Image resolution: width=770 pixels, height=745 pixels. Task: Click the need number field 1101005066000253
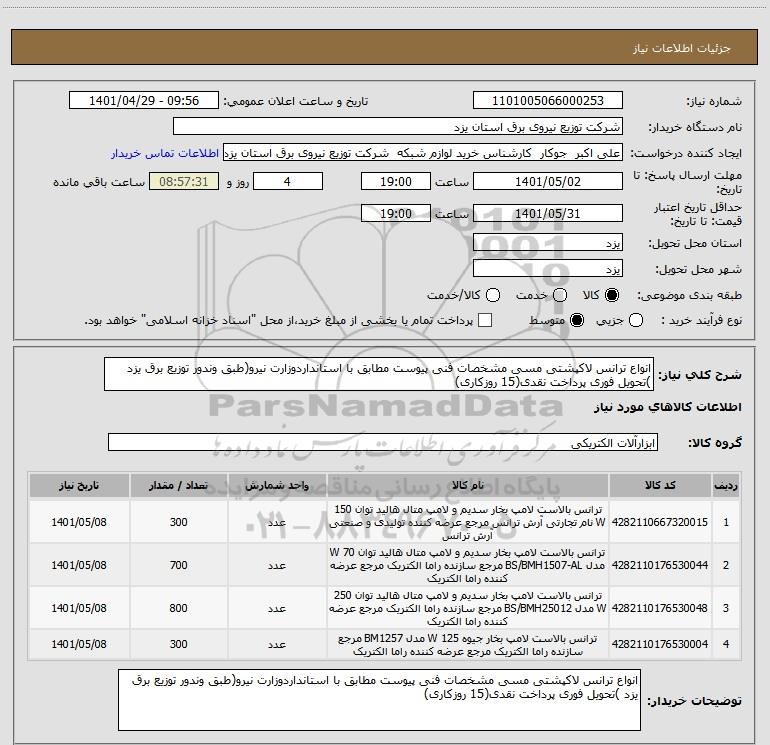click(548, 100)
